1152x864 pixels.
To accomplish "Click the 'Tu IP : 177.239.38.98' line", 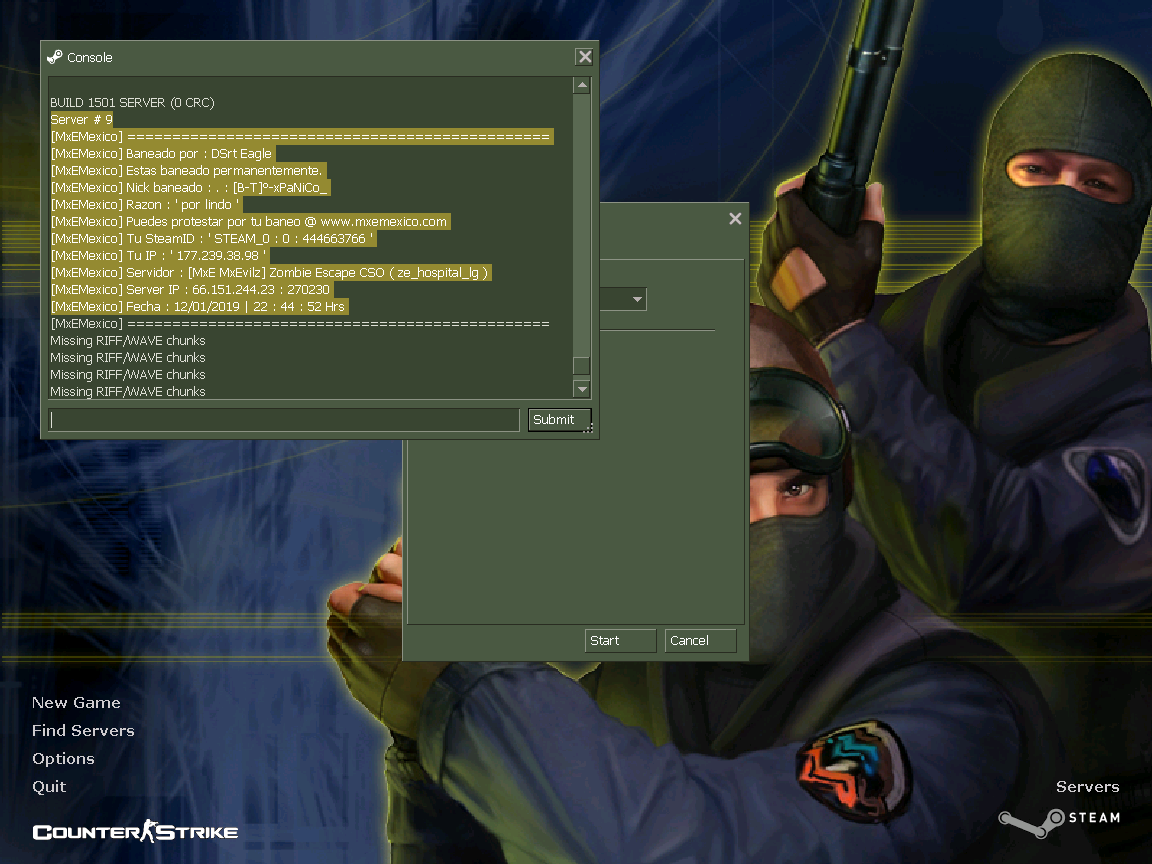I will click(x=159, y=255).
